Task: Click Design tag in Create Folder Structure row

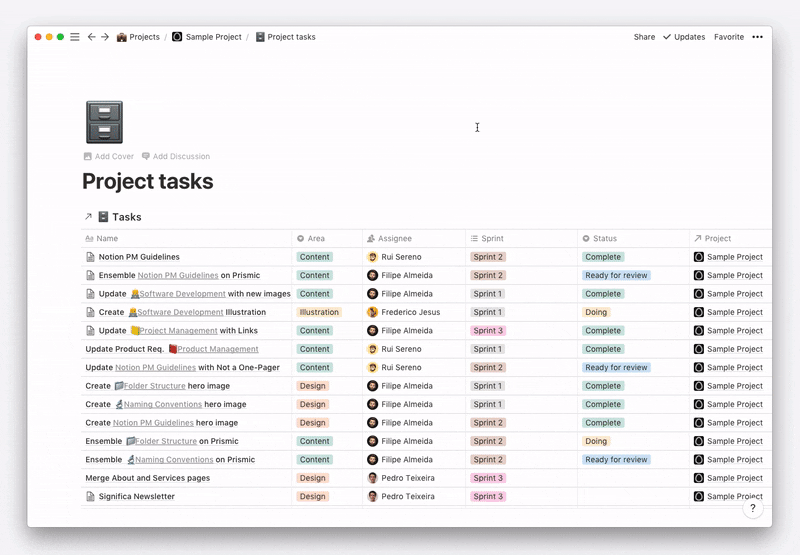Action: pos(312,386)
